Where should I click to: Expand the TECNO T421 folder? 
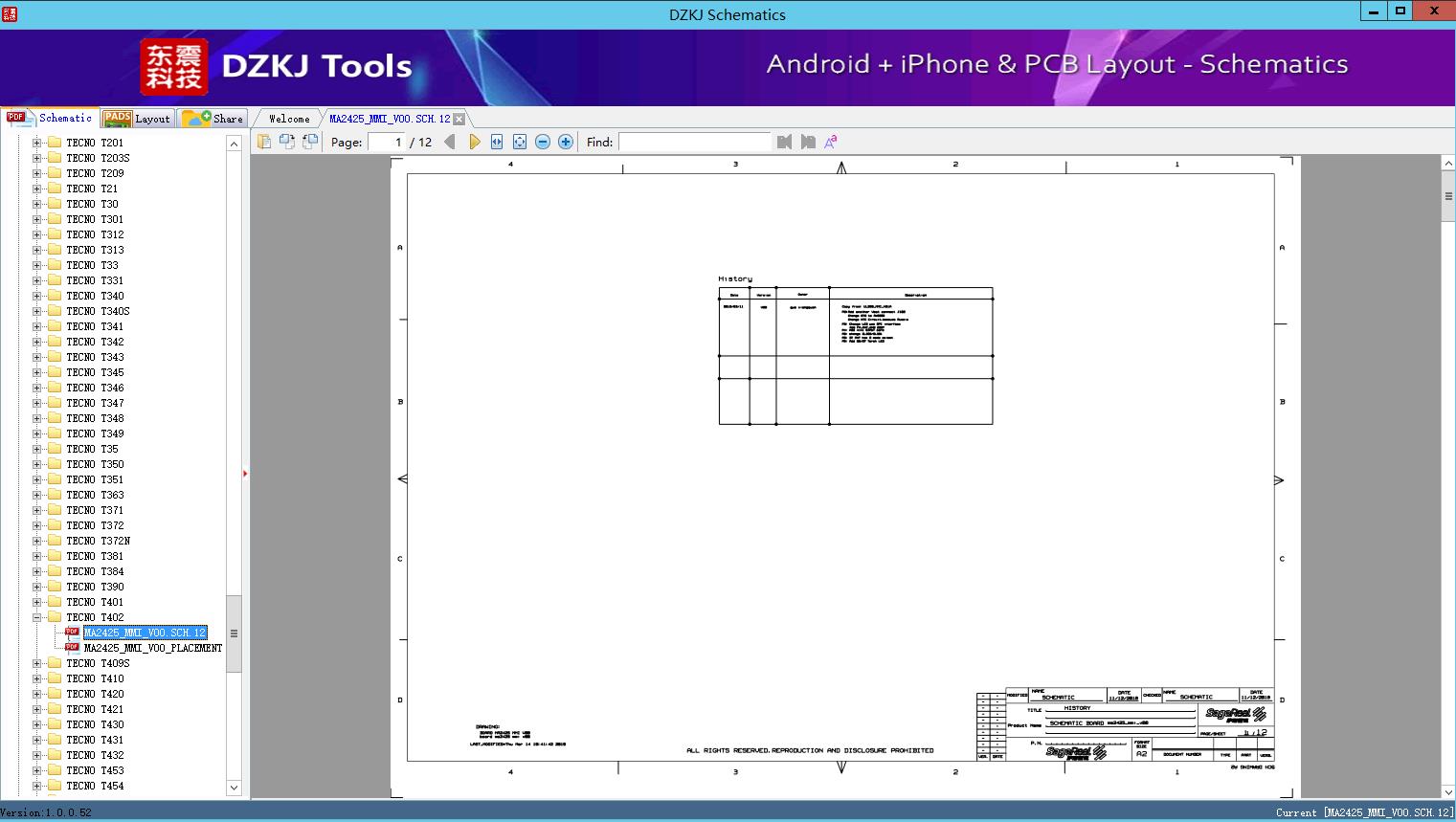37,709
